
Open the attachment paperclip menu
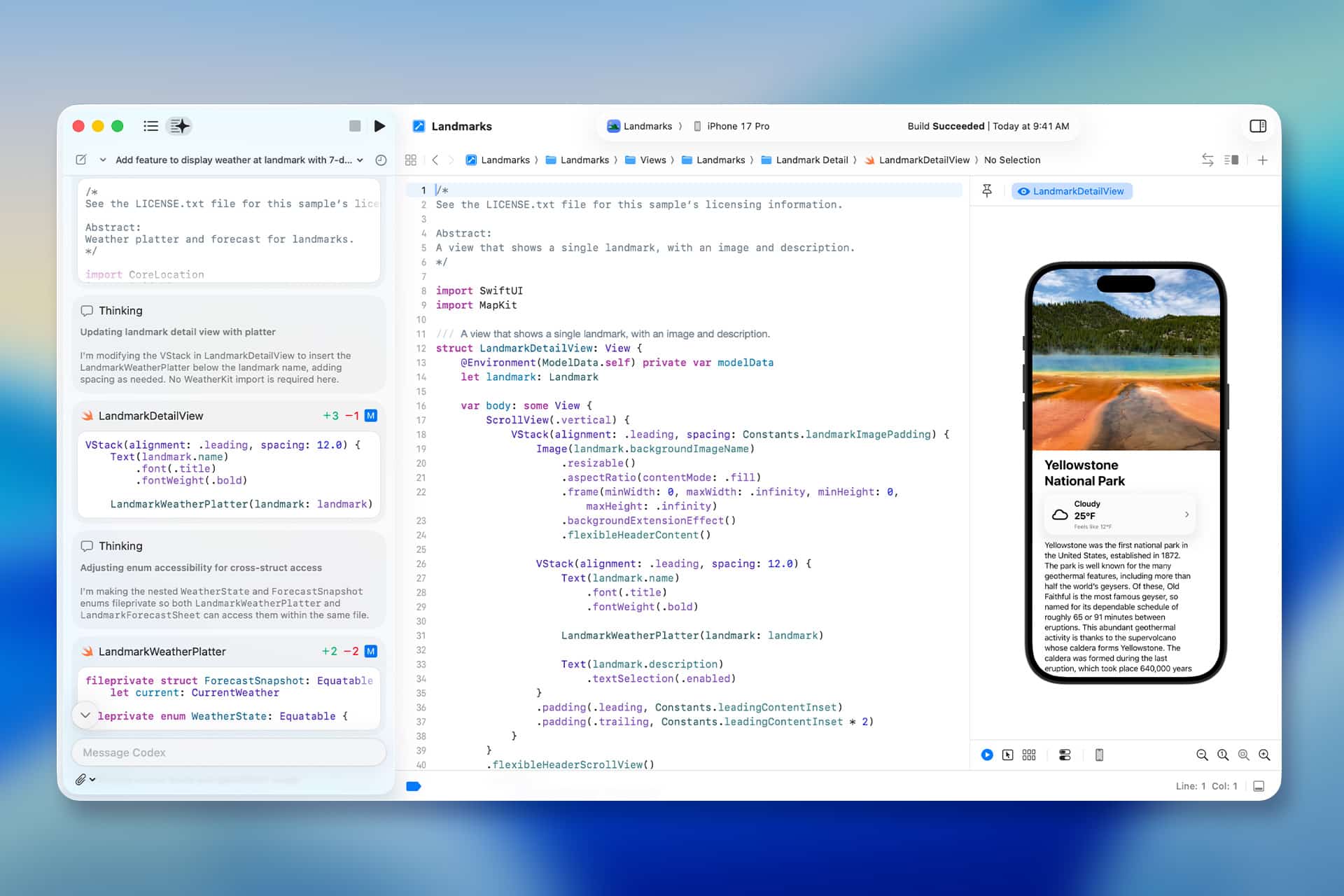(85, 779)
